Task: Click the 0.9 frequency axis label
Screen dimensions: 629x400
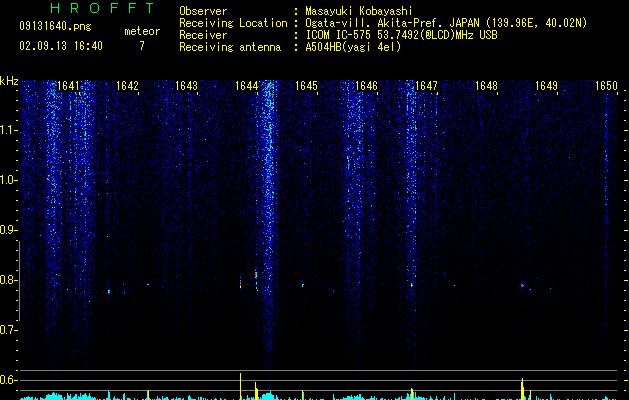Action: pos(8,230)
